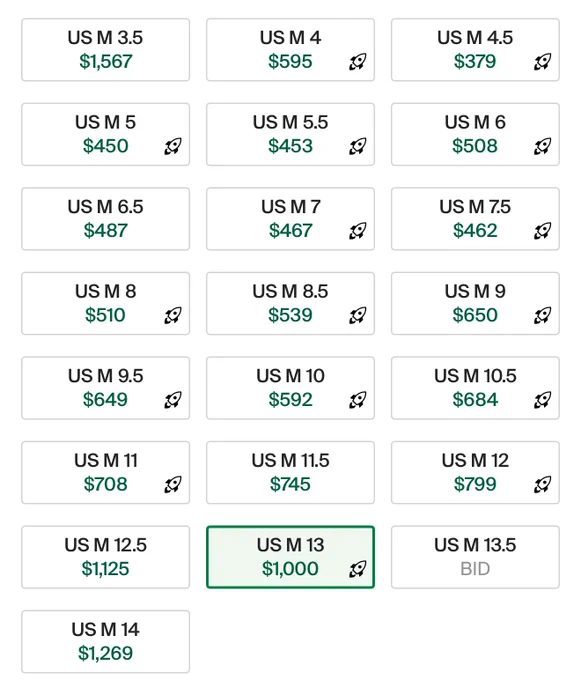Select US M 5.5 at $453
The width and height of the screenshot is (581, 680).
290,134
